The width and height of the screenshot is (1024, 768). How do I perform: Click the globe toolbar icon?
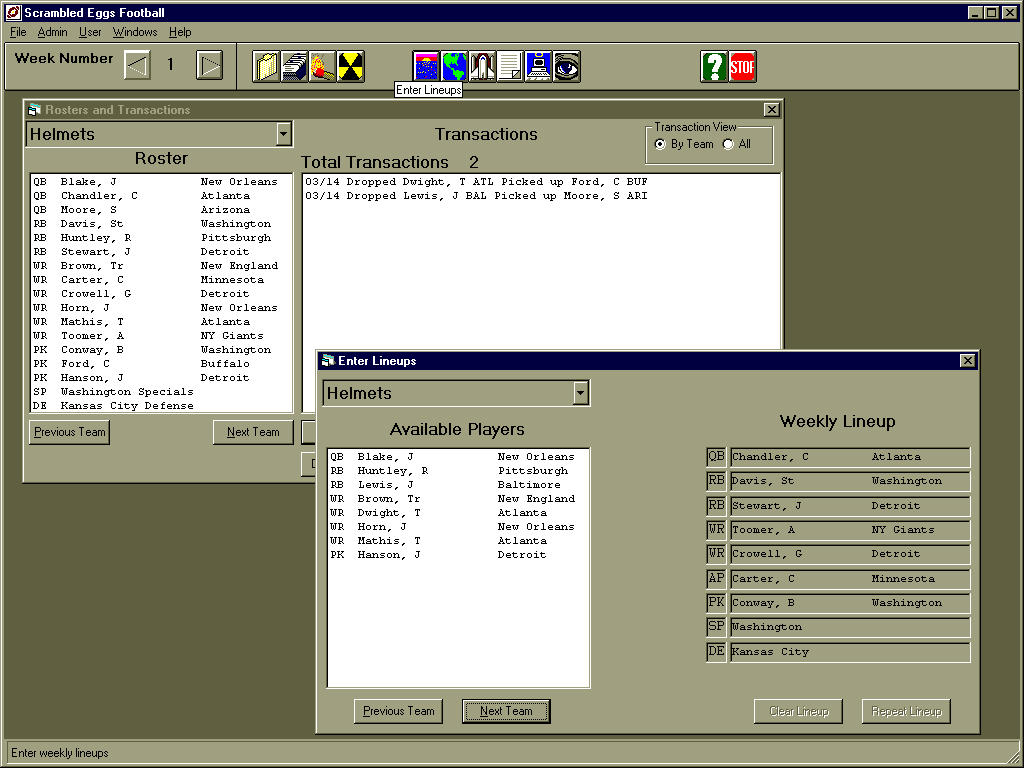455,67
